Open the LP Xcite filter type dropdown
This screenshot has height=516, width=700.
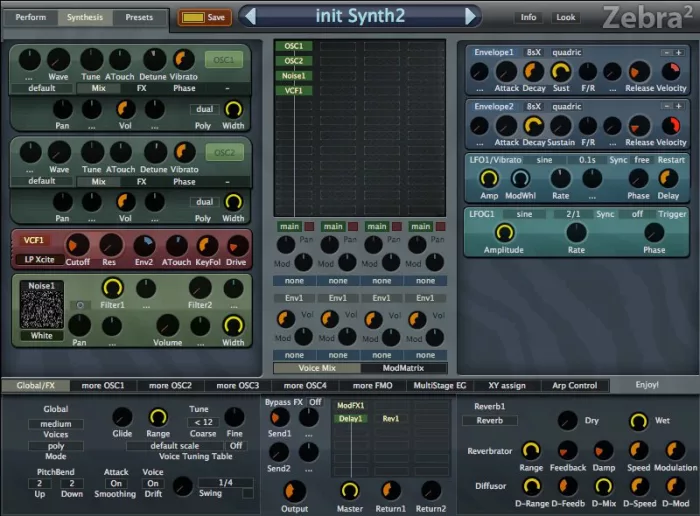pyautogui.click(x=40, y=260)
